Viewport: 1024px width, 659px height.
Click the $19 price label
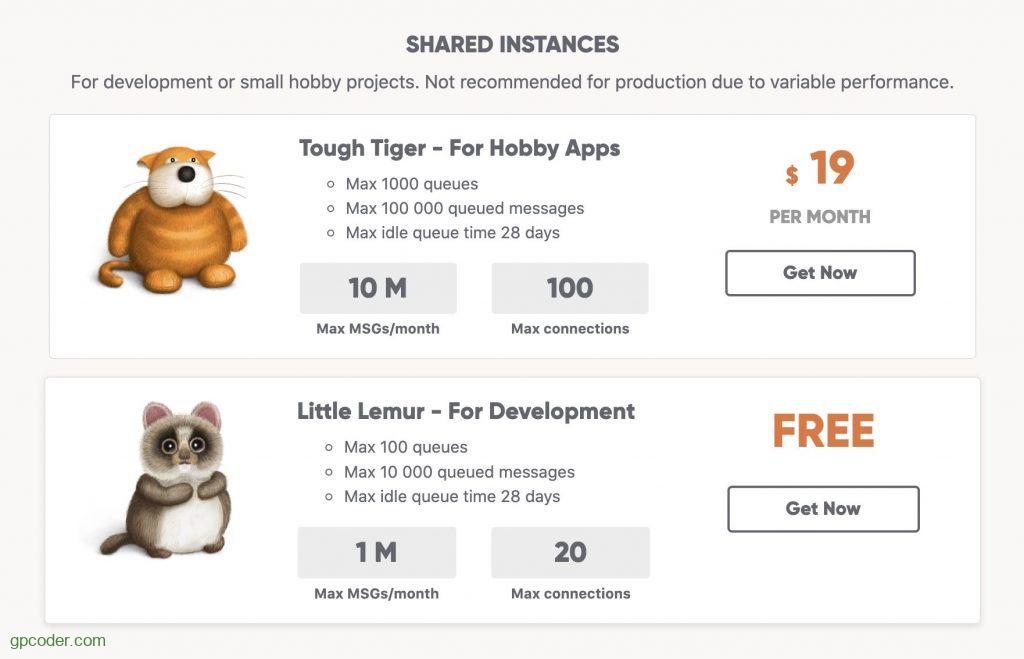820,170
